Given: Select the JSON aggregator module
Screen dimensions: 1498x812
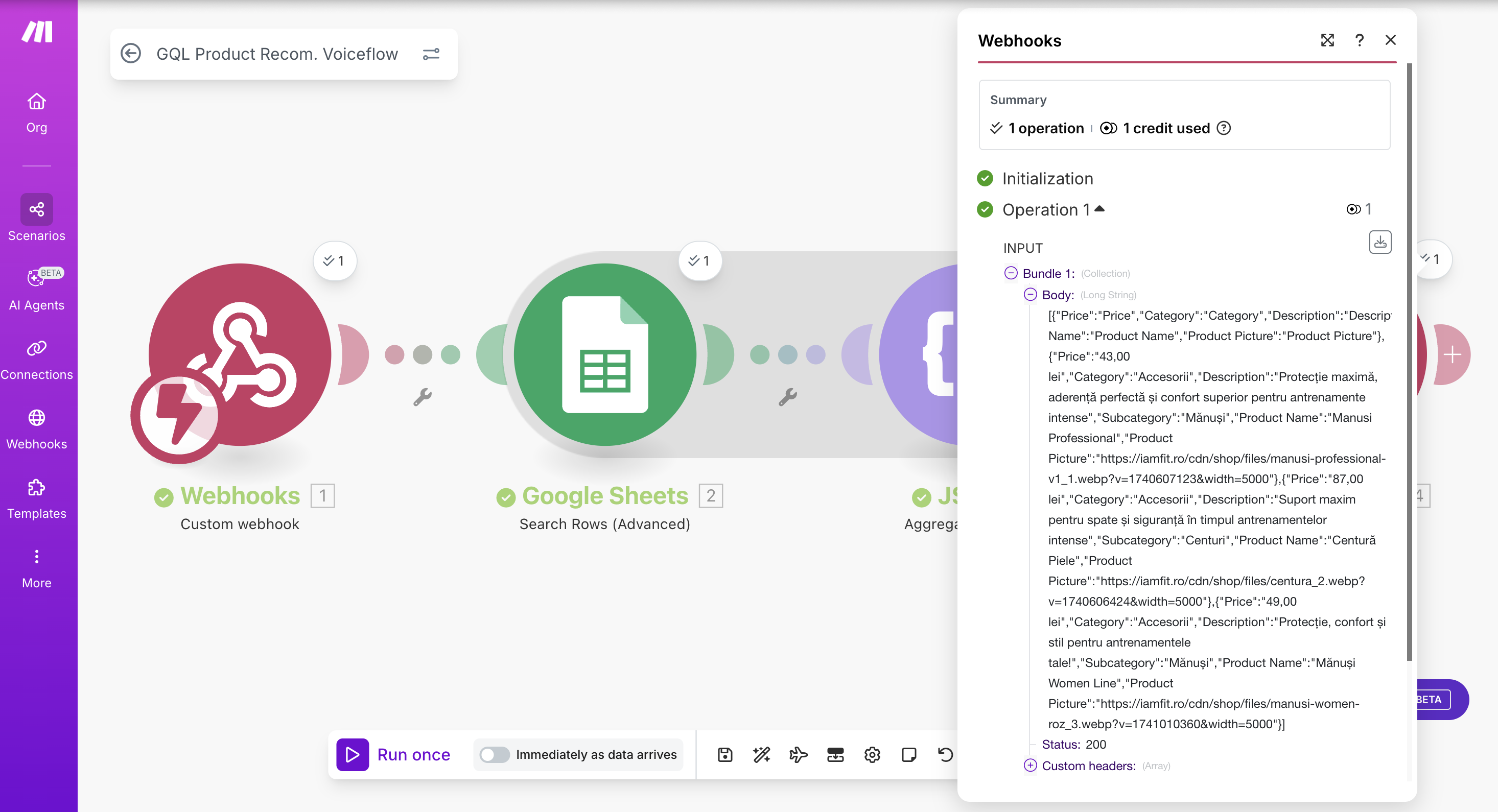Looking at the screenshot, I should 919,354.
